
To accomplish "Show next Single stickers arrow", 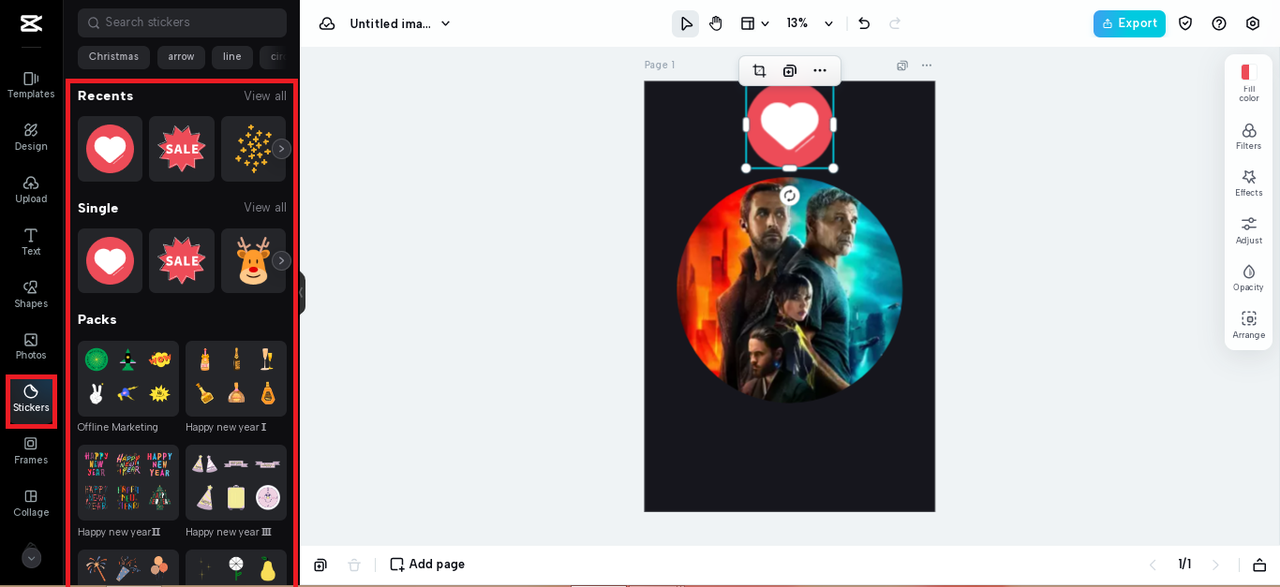I will click(282, 261).
